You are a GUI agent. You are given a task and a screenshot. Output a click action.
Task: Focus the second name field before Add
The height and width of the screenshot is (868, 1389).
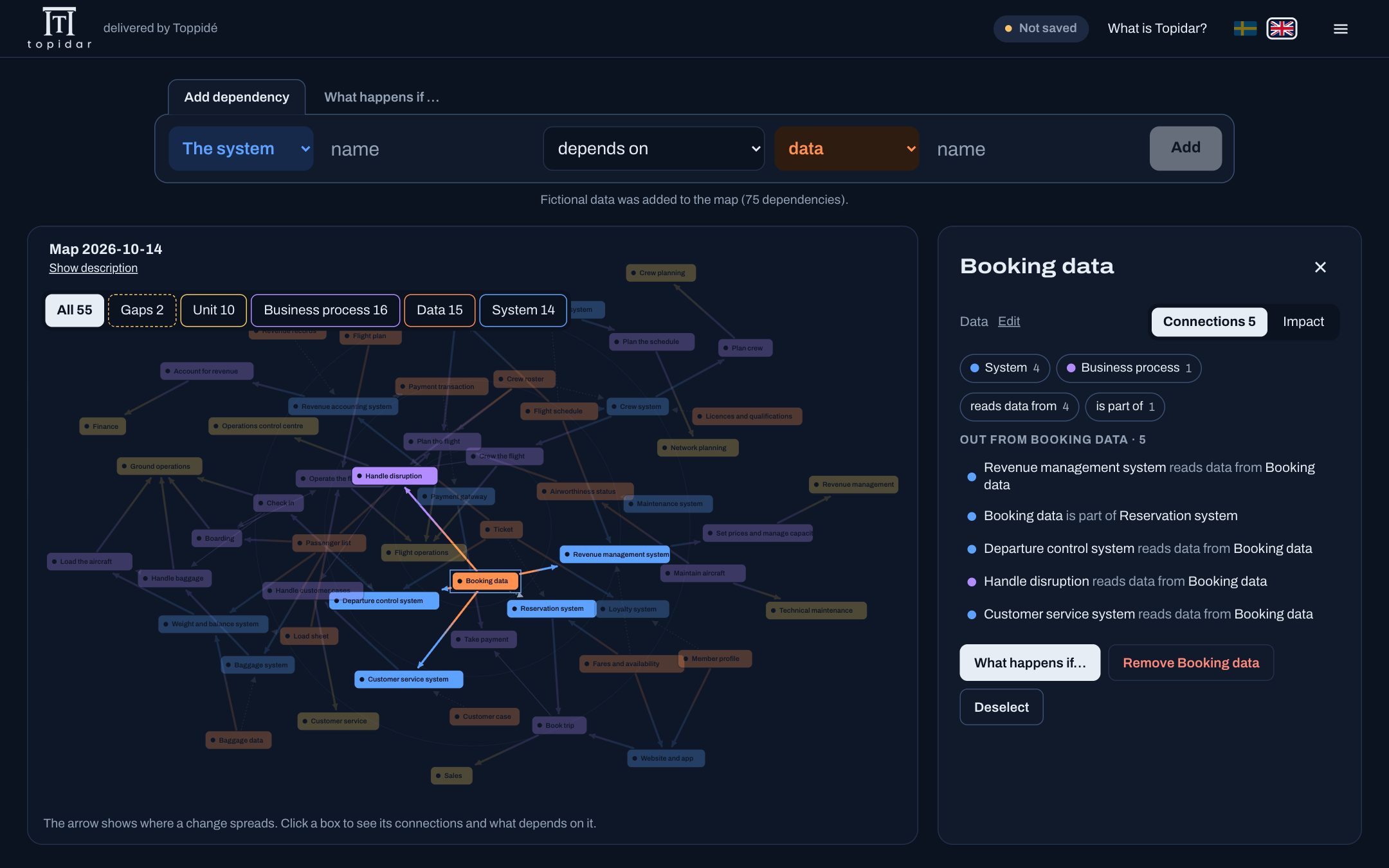1035,149
